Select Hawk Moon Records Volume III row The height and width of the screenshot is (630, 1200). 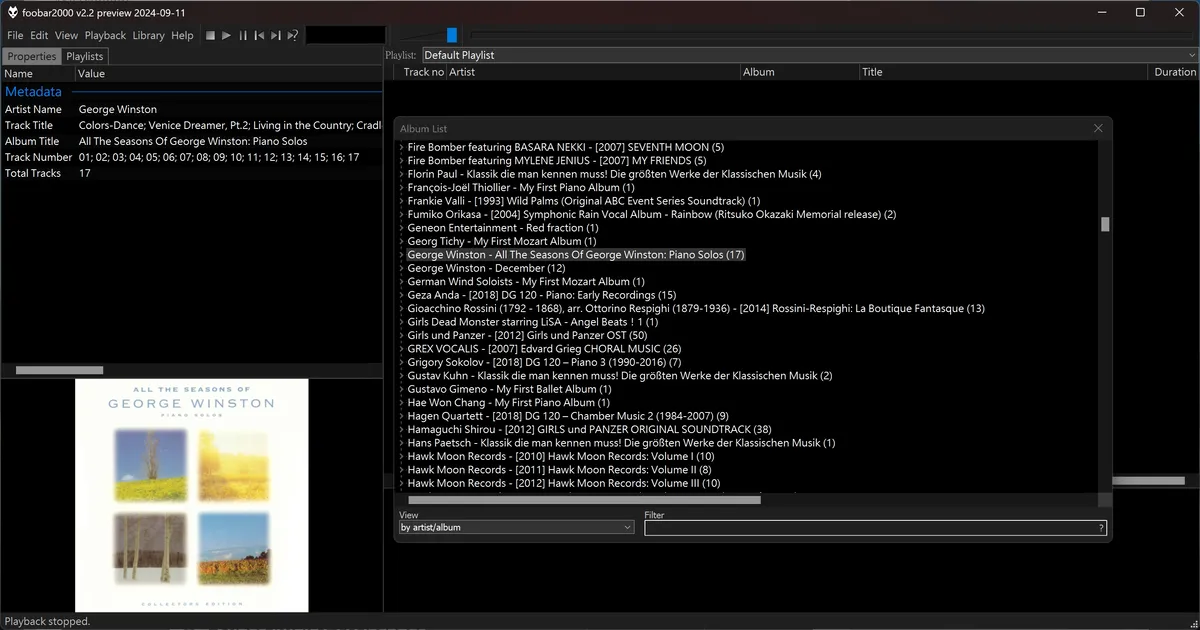(x=564, y=483)
